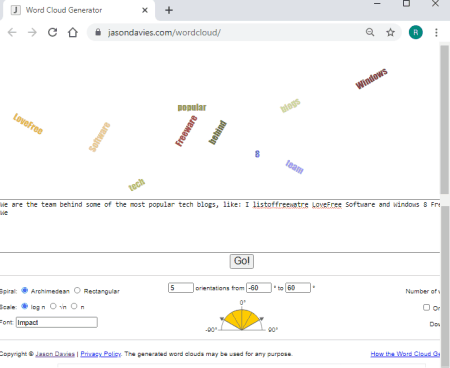Click the word 'blogs' in cloud
Viewport: 450px width, 368px height.
pyautogui.click(x=290, y=105)
